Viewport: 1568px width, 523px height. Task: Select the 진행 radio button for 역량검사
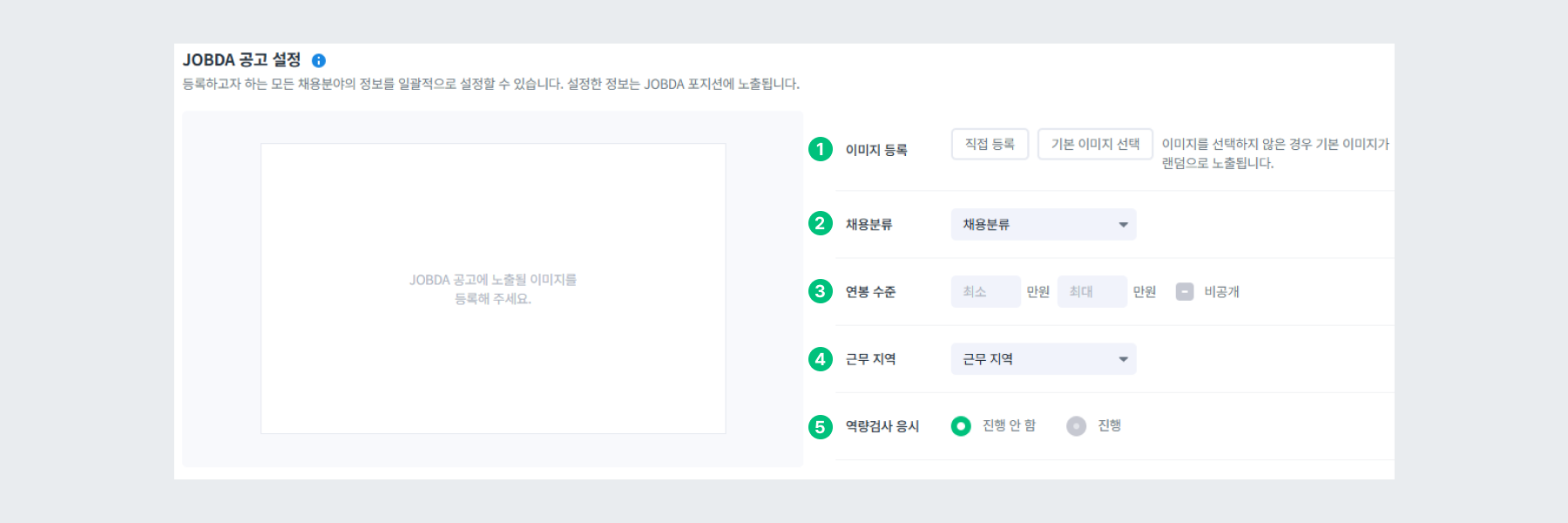[1075, 426]
